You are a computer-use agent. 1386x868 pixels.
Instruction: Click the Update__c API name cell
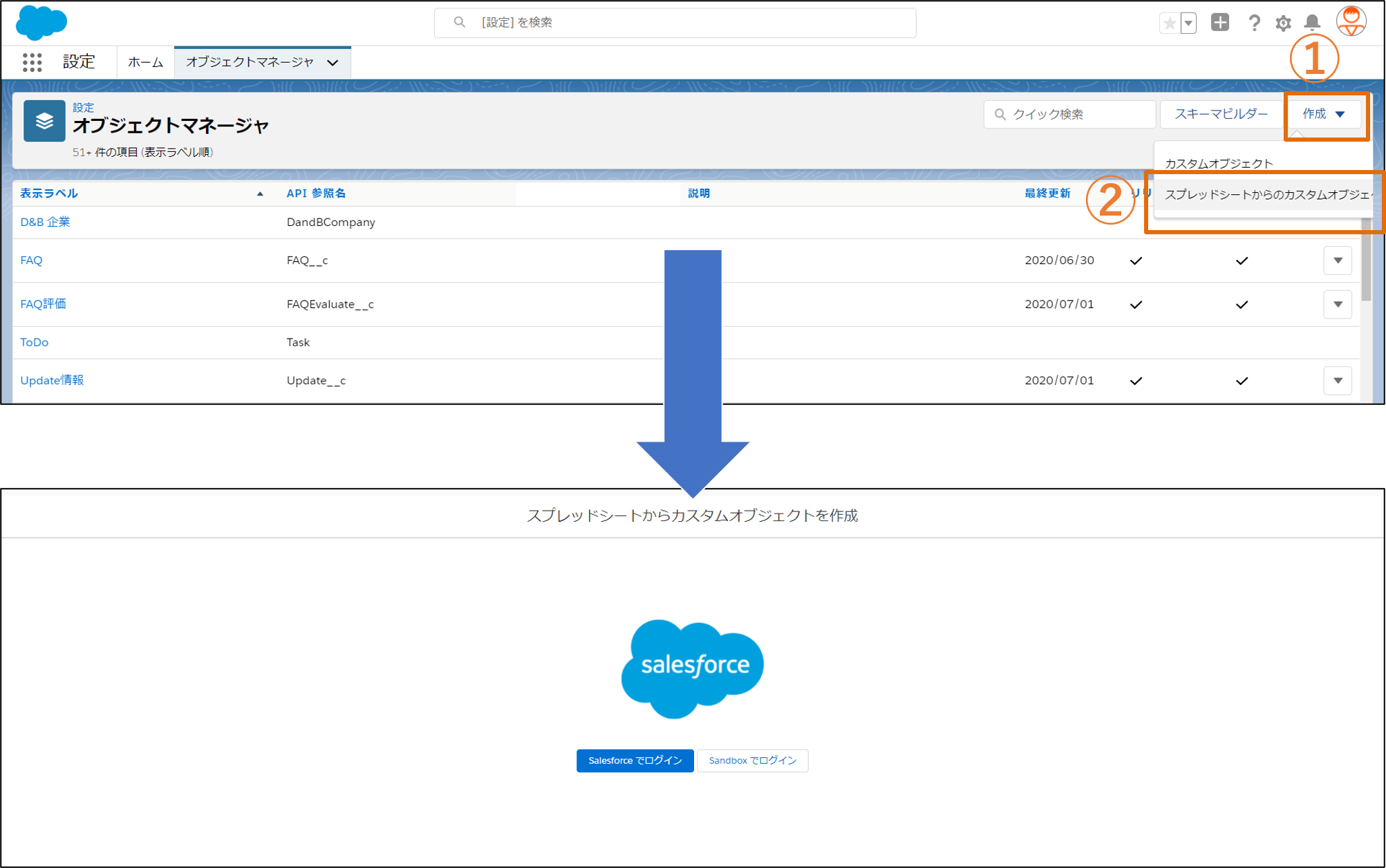[x=316, y=381]
